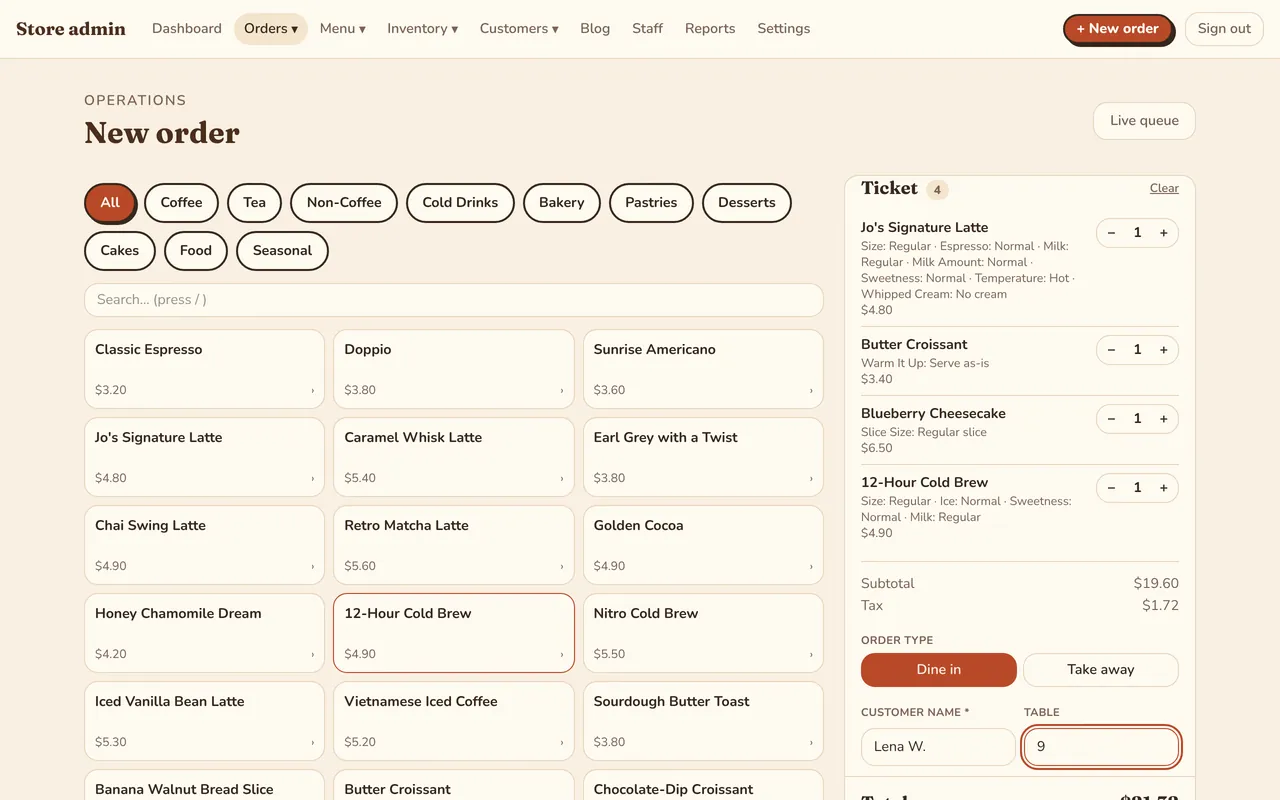Show only Bakery items
The width and height of the screenshot is (1280, 800).
[x=562, y=203]
